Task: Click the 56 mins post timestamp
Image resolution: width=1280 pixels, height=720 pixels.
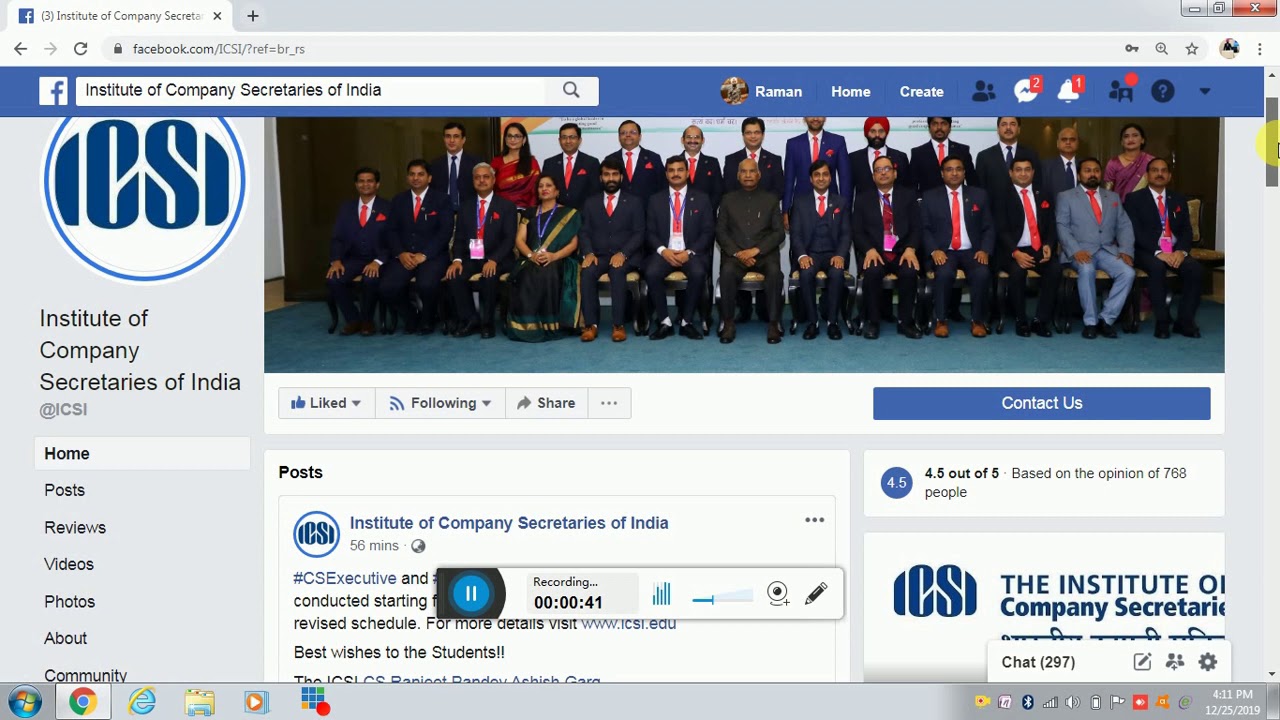Action: coord(374,546)
